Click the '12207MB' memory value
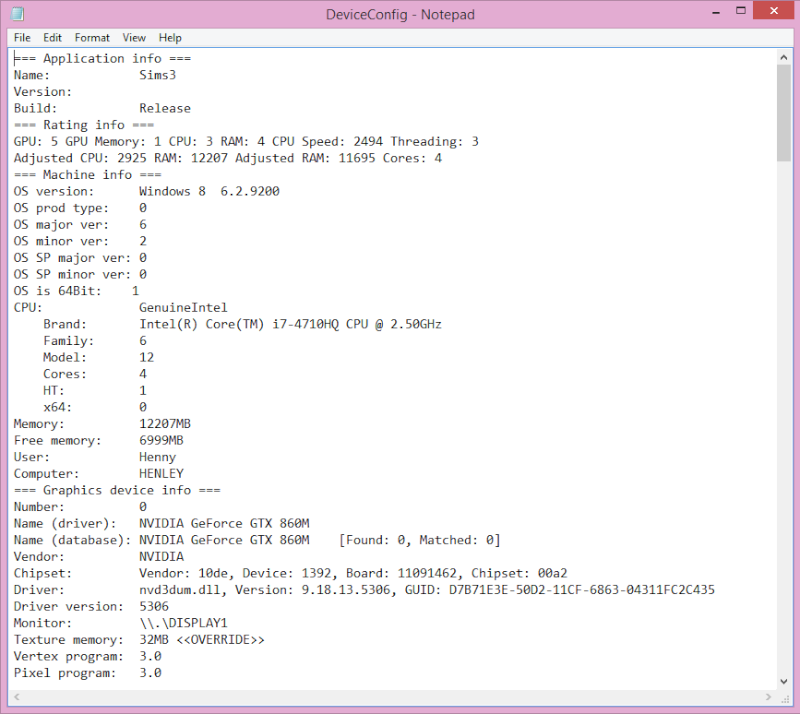 [x=165, y=424]
